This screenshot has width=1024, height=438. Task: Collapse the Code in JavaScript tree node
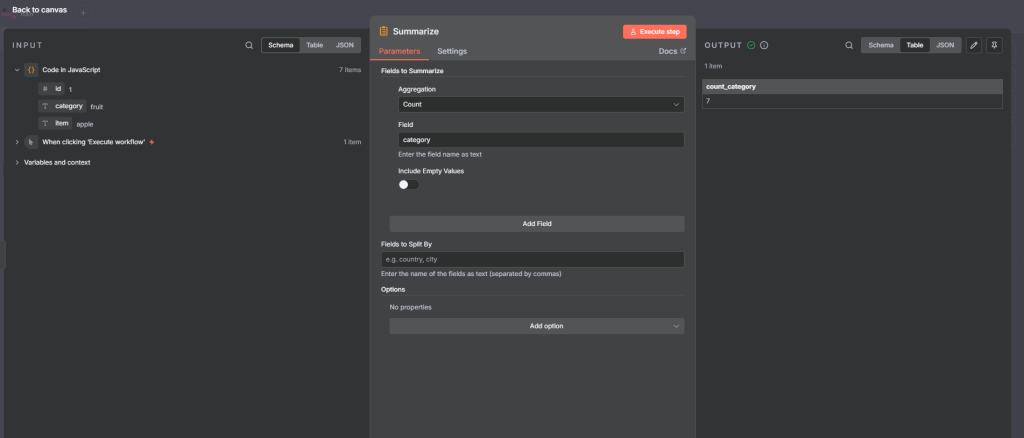pyautogui.click(x=17, y=70)
